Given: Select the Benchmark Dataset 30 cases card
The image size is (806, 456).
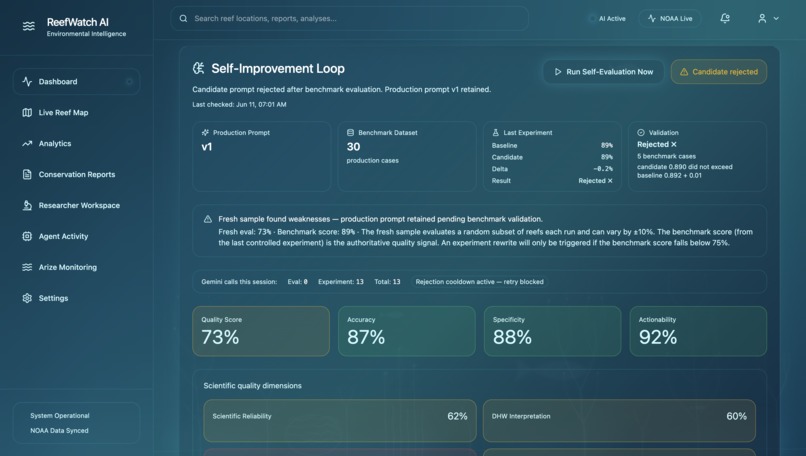Looking at the screenshot, I should (x=407, y=156).
